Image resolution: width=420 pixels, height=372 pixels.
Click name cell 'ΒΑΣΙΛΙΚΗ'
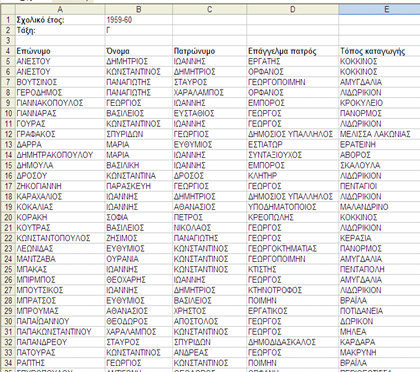coord(139,165)
